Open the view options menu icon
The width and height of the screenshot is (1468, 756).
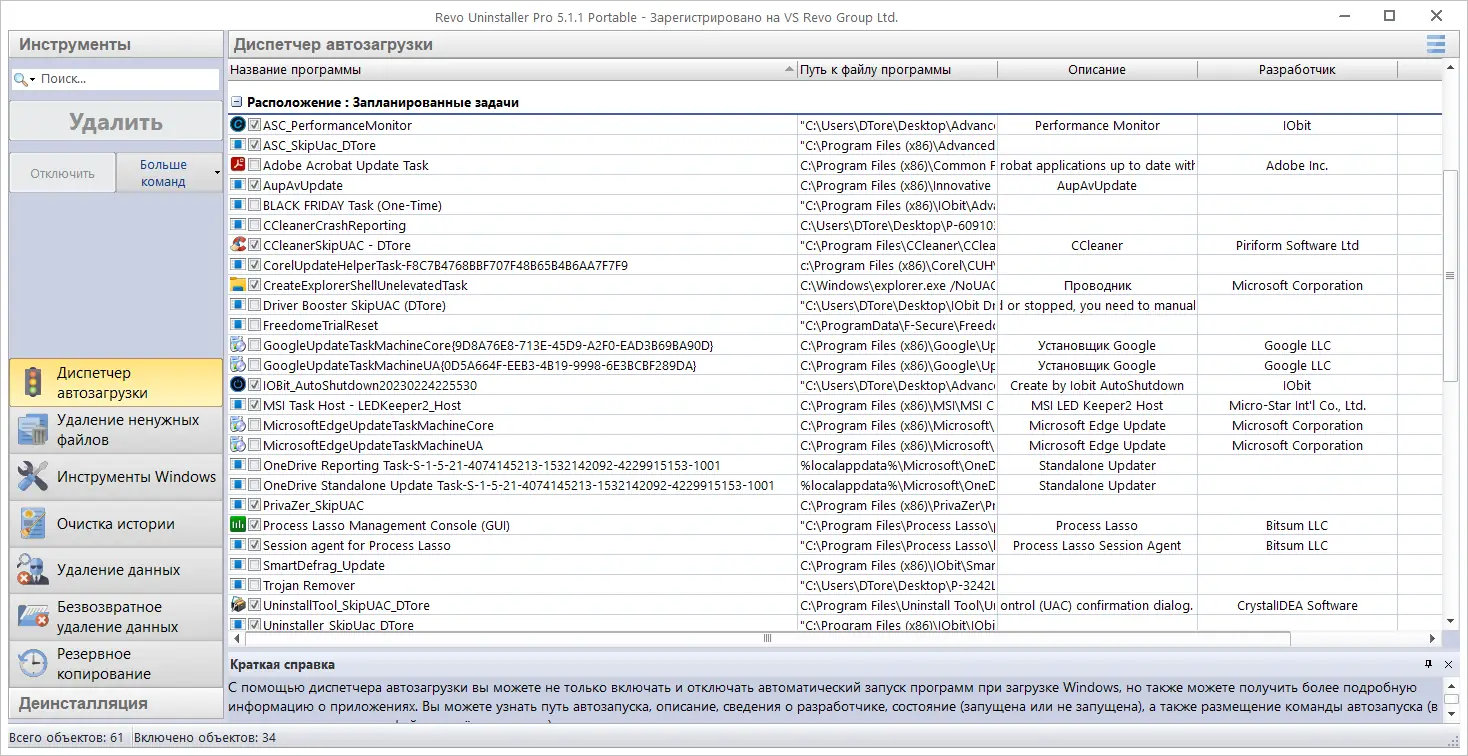1436,44
